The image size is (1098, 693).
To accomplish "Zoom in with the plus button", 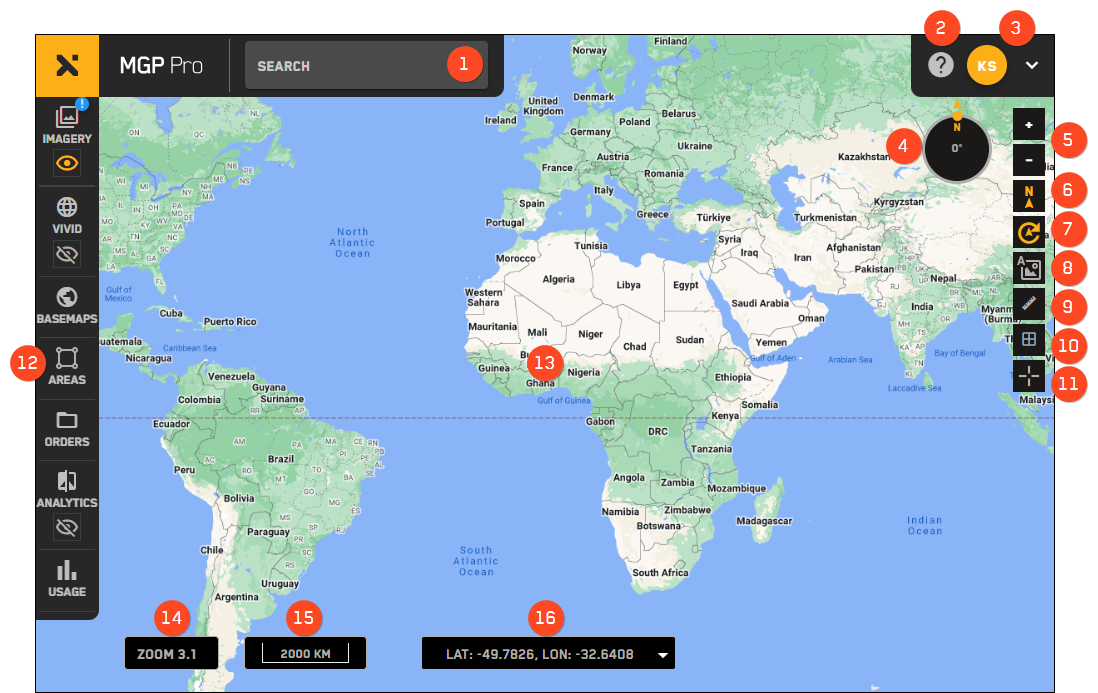I will point(1029,125).
